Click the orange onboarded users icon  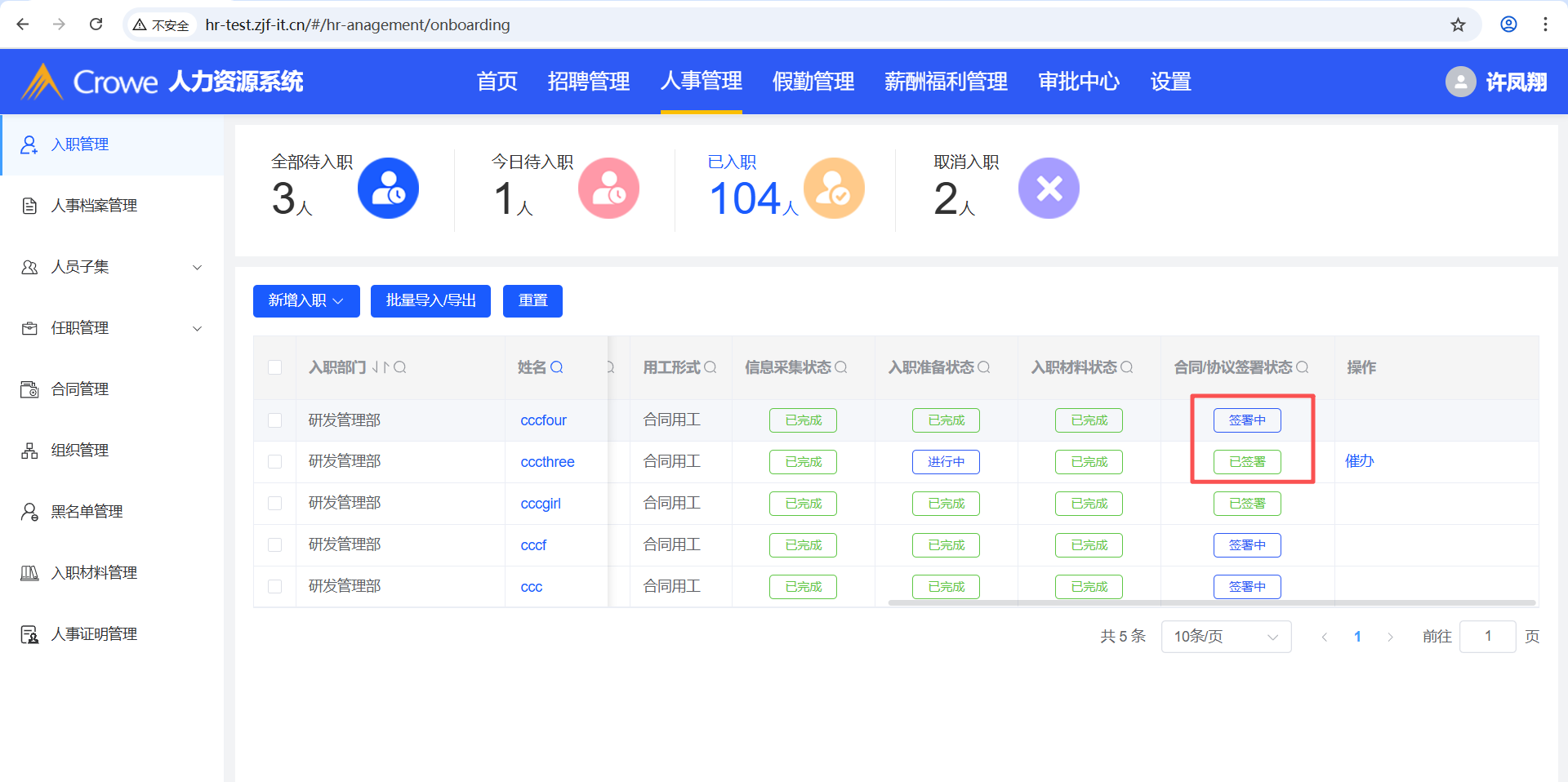coord(834,189)
